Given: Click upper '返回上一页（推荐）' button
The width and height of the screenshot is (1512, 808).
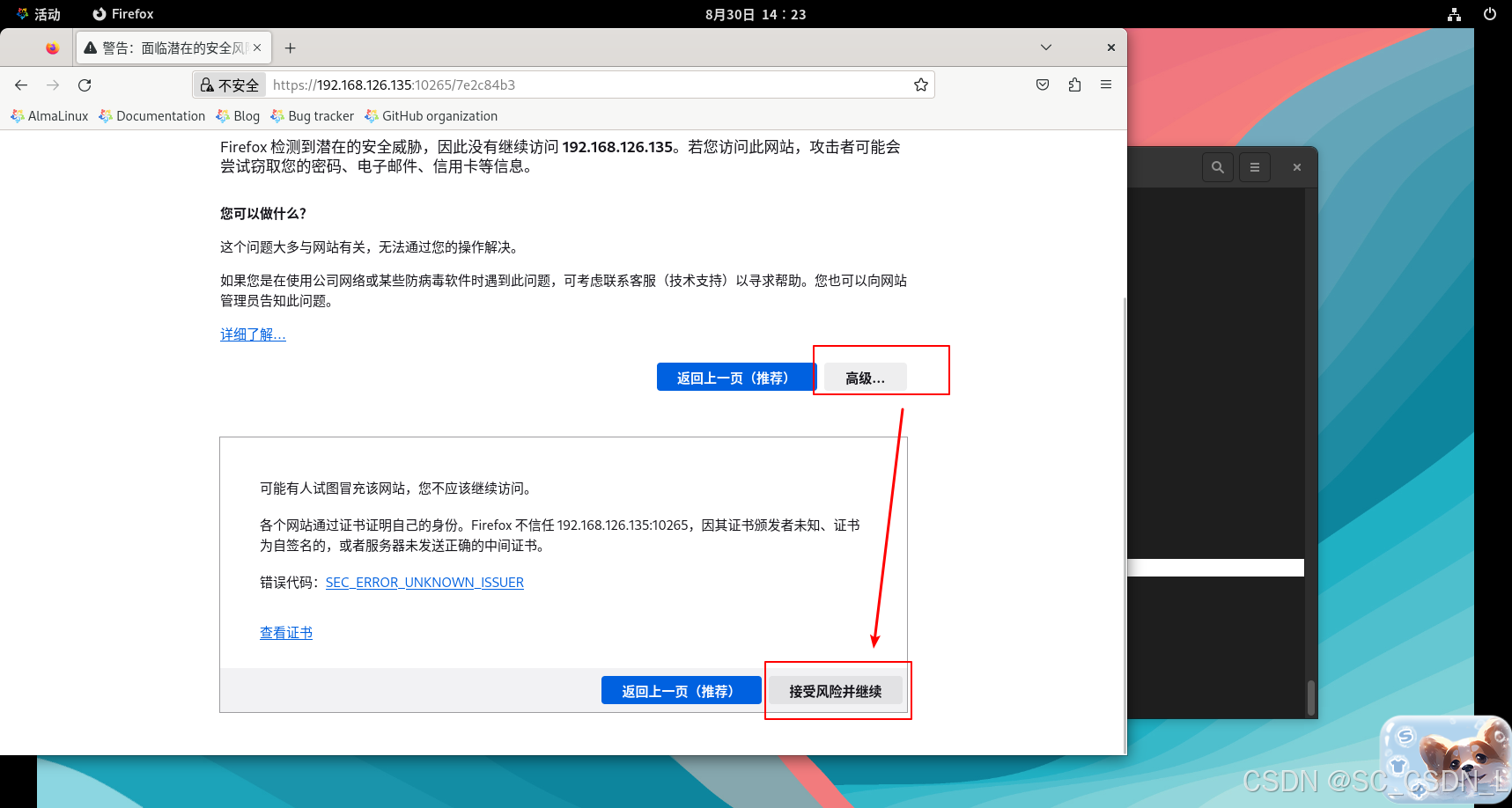Looking at the screenshot, I should [x=736, y=378].
